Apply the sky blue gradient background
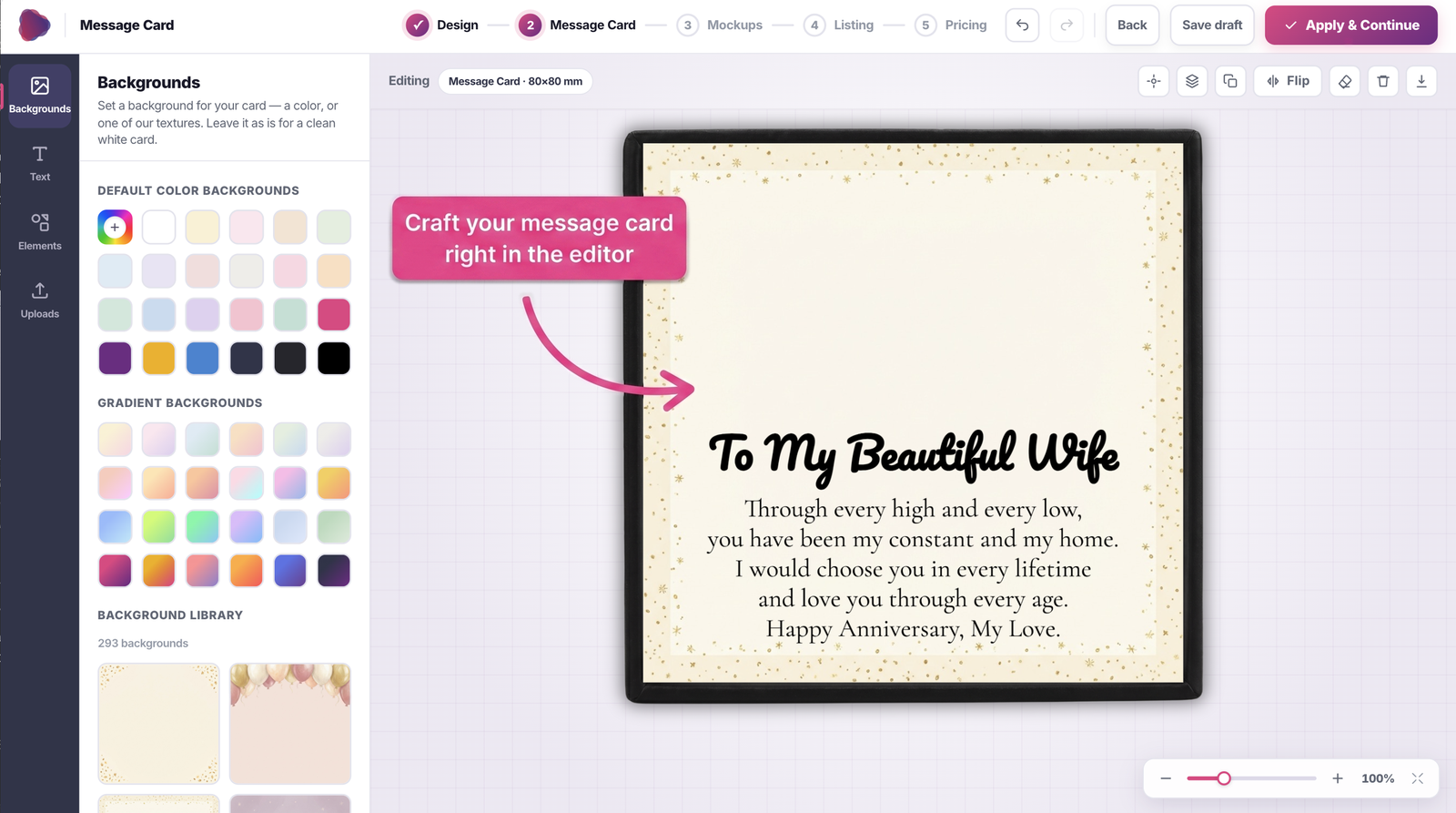This screenshot has height=813, width=1456. [x=115, y=526]
